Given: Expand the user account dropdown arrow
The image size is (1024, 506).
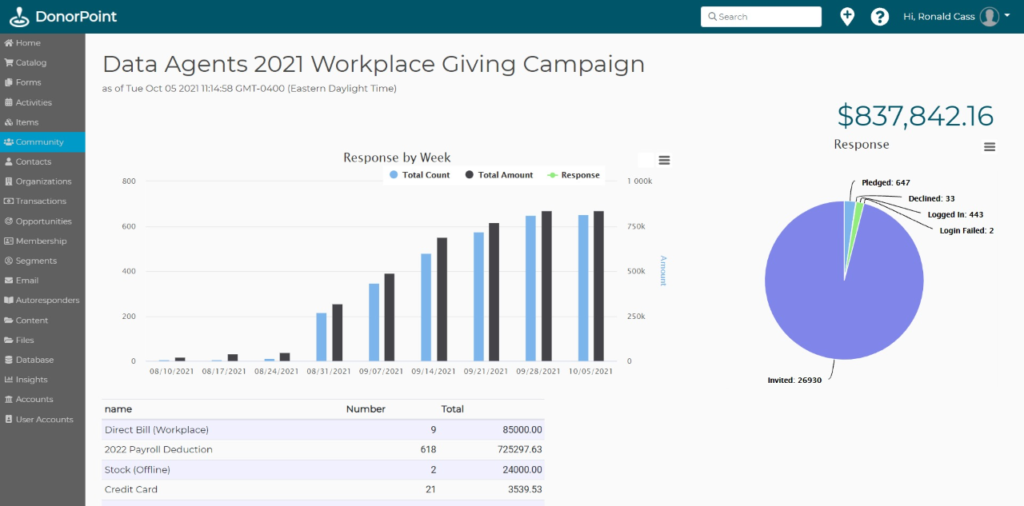Looking at the screenshot, I should [1006, 16].
